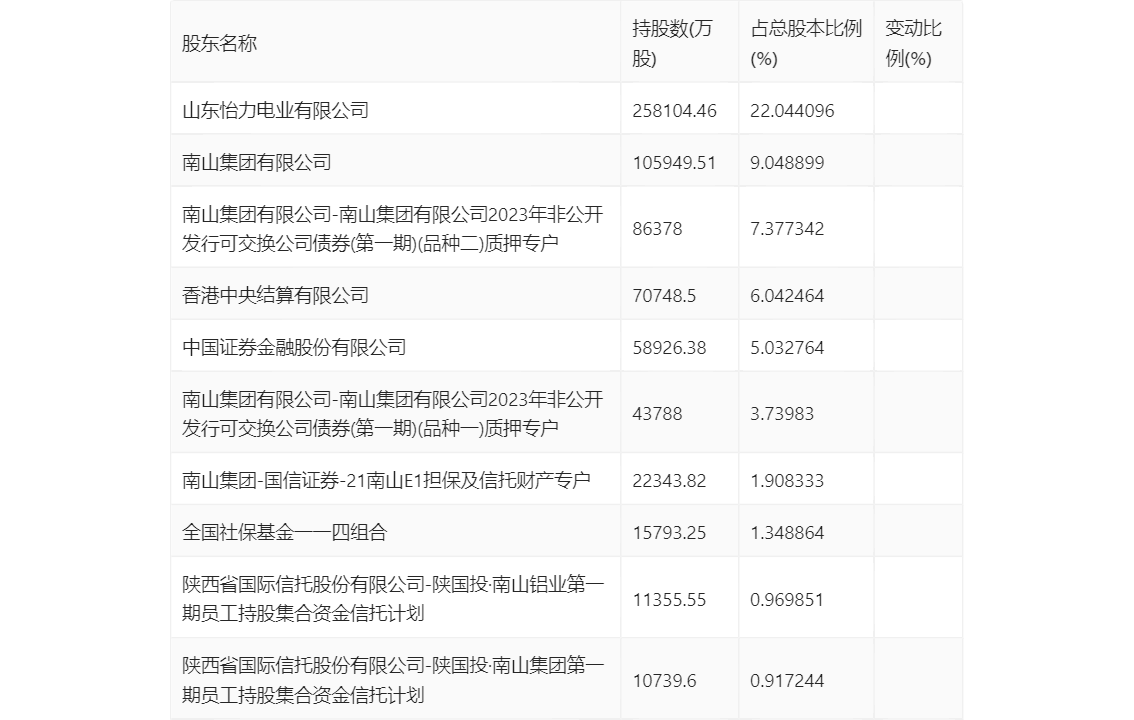Image resolution: width=1134 pixels, height=720 pixels.
Task: Select the value 15793.25
Action: tap(669, 533)
